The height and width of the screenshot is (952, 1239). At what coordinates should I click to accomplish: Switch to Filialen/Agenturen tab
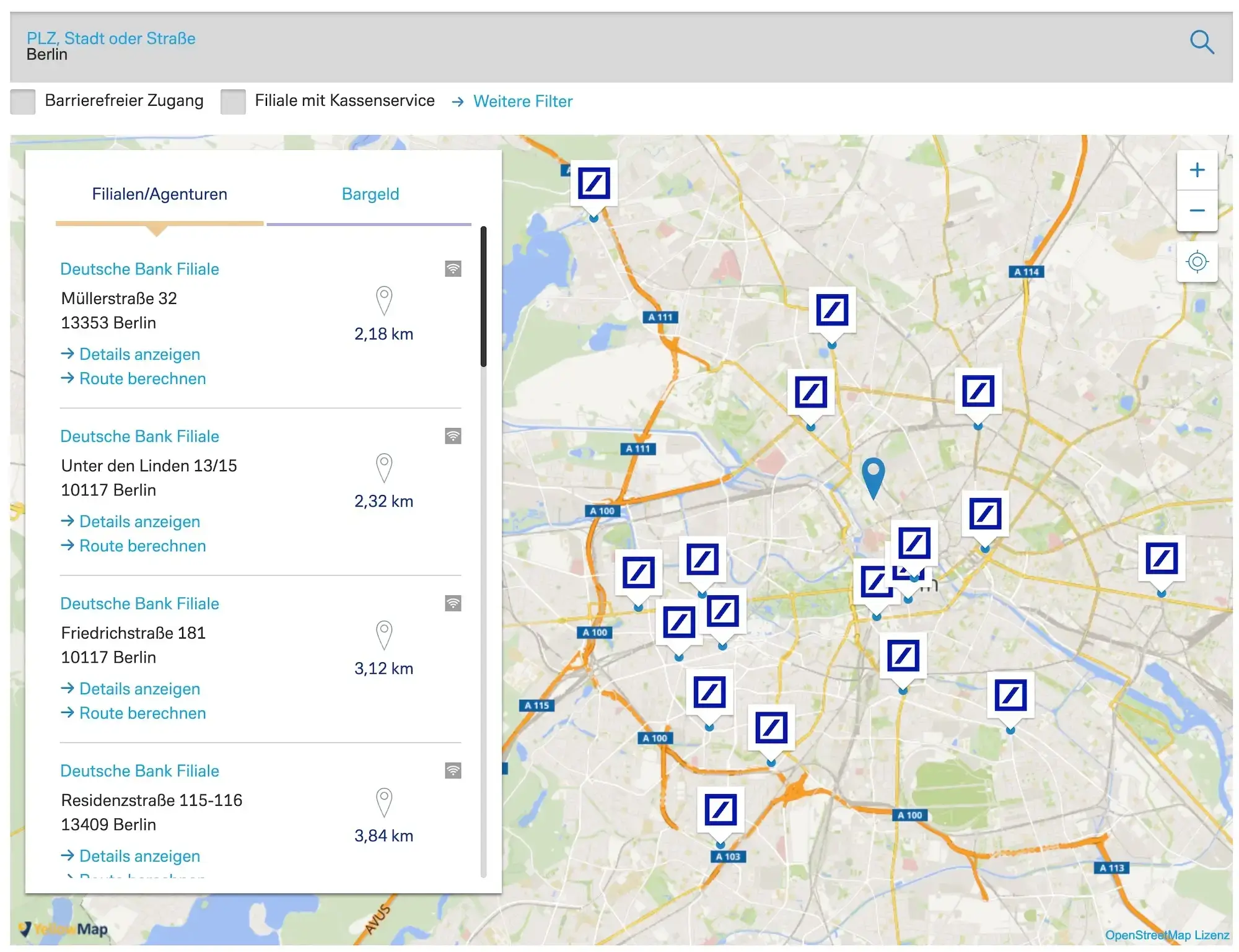(160, 194)
